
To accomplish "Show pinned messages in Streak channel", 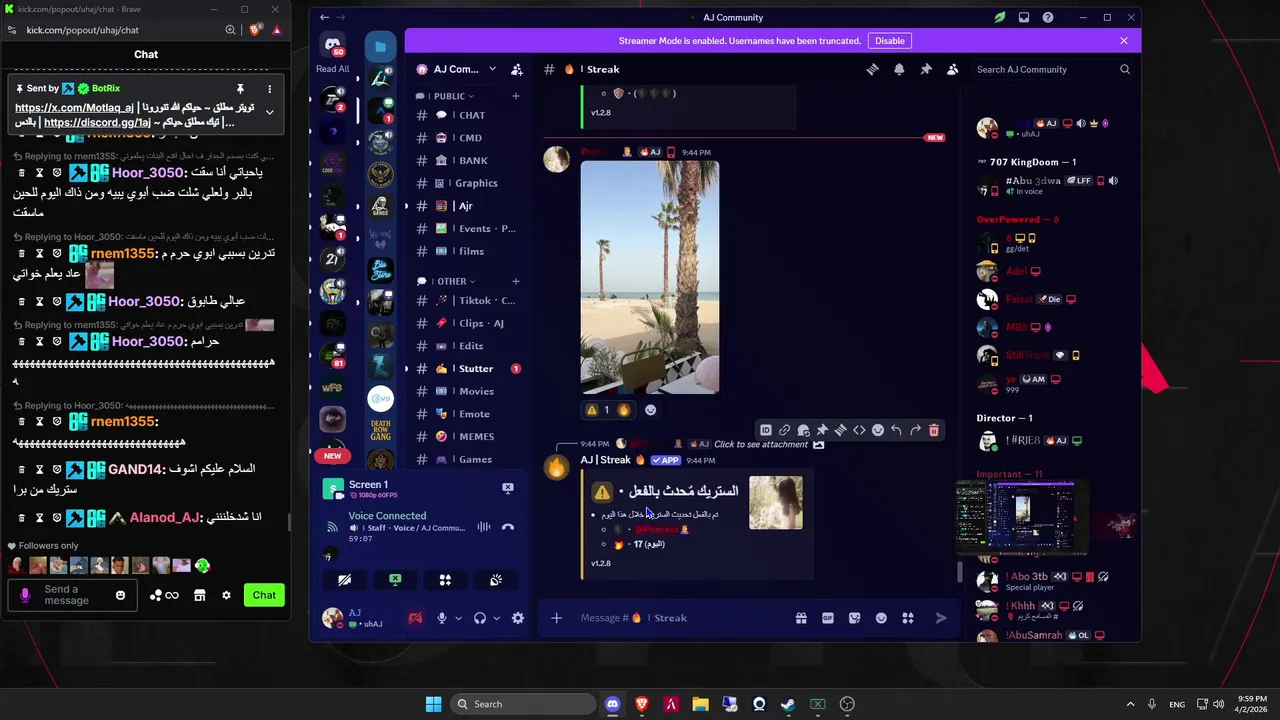I will [x=925, y=69].
